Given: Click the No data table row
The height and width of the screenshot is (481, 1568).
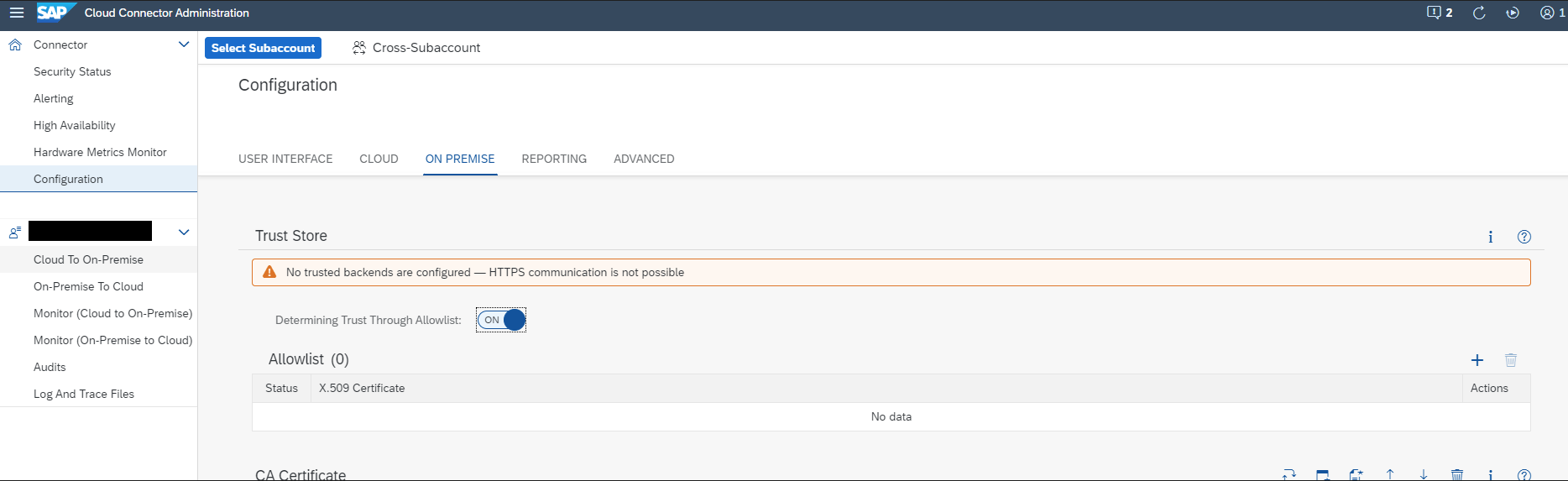Looking at the screenshot, I should pos(891,416).
